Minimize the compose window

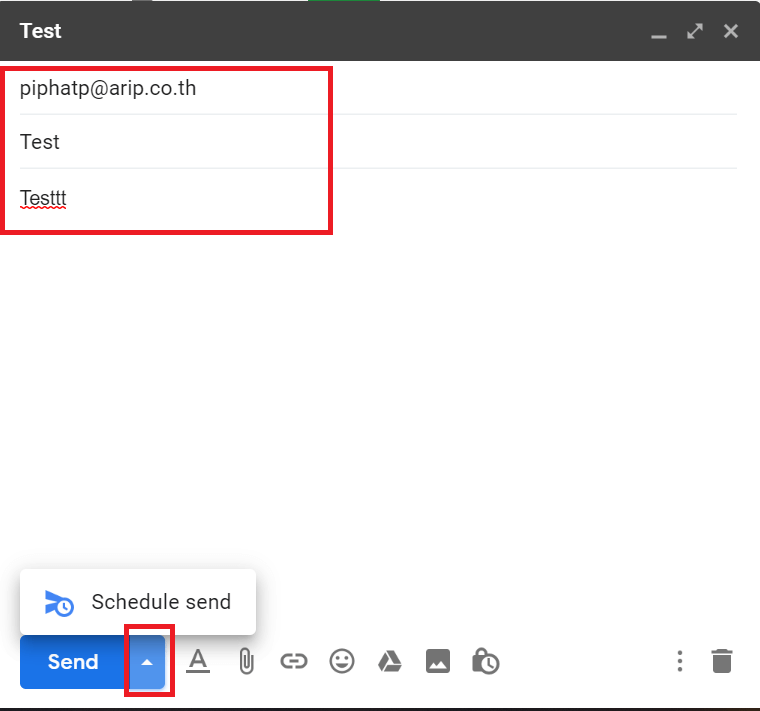click(659, 32)
